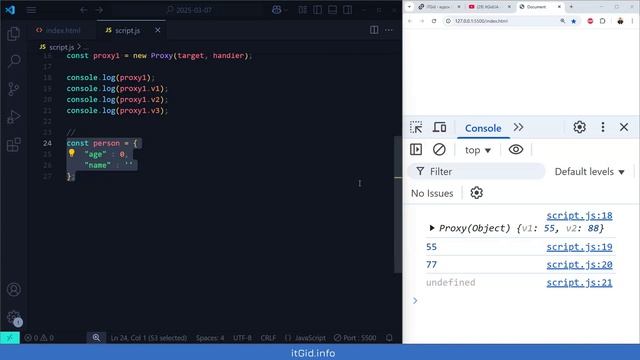
Task: Open the Manage gear in the VS Code activity bar
Action: coord(13,317)
